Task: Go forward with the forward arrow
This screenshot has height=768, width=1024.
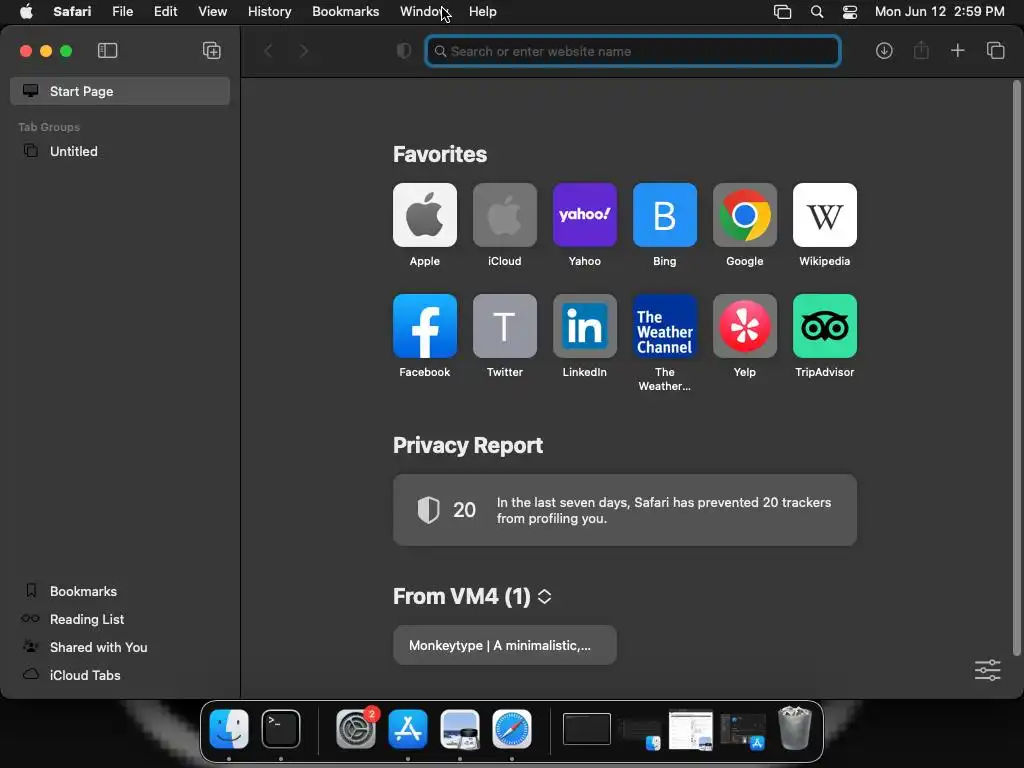Action: [x=304, y=51]
